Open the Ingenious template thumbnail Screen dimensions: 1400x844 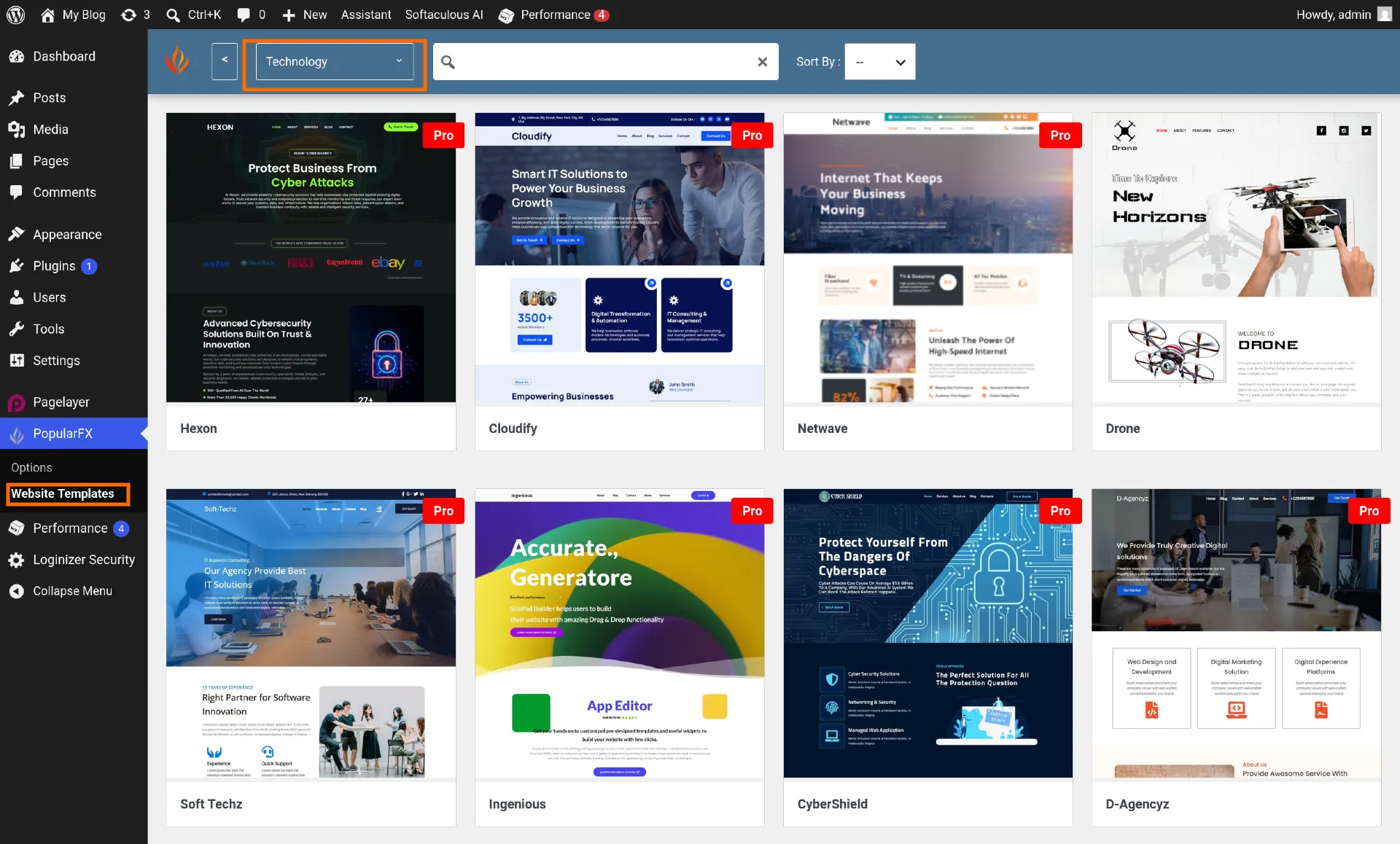pos(620,633)
